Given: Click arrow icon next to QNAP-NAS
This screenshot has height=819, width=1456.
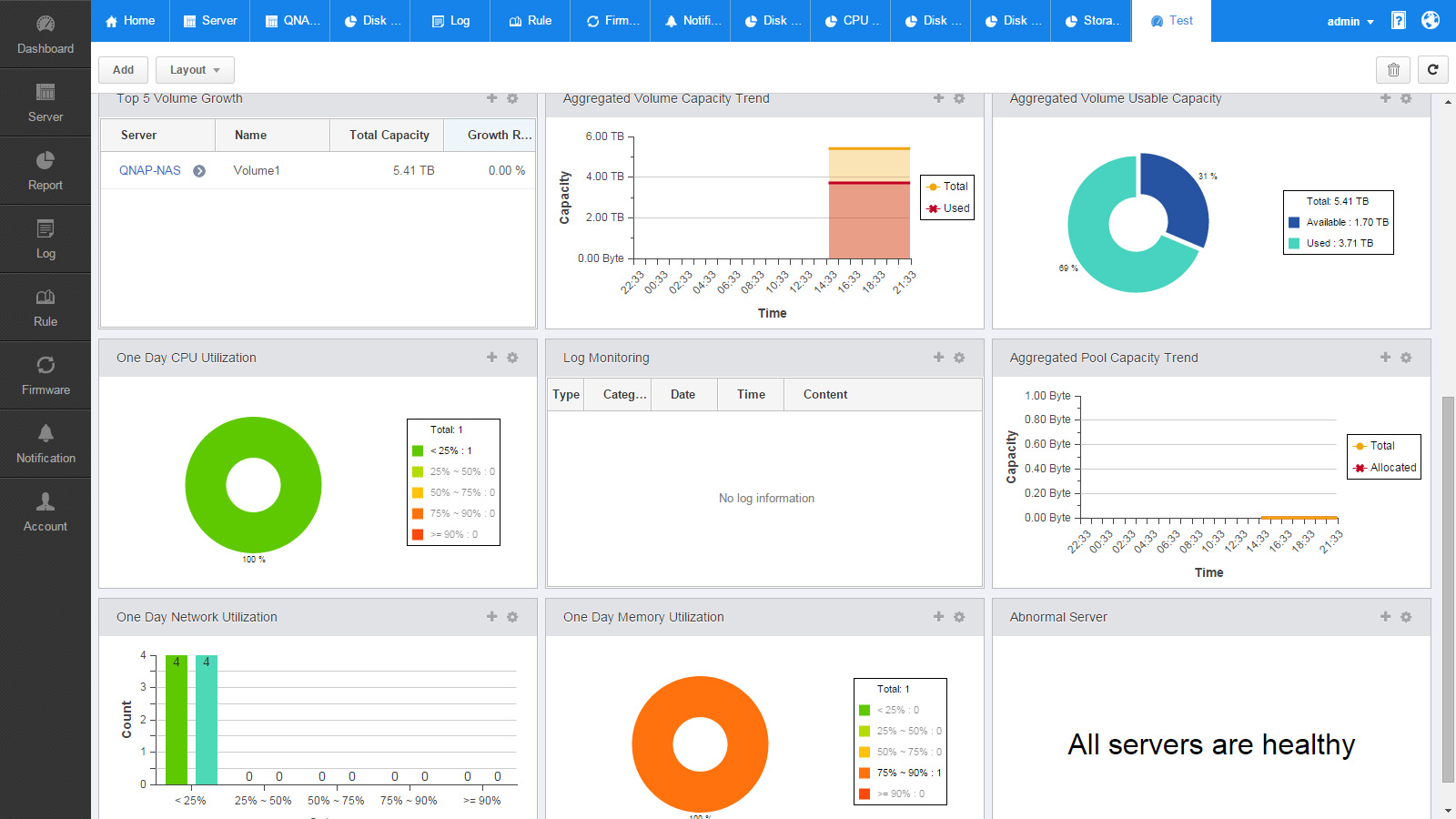Looking at the screenshot, I should [199, 171].
